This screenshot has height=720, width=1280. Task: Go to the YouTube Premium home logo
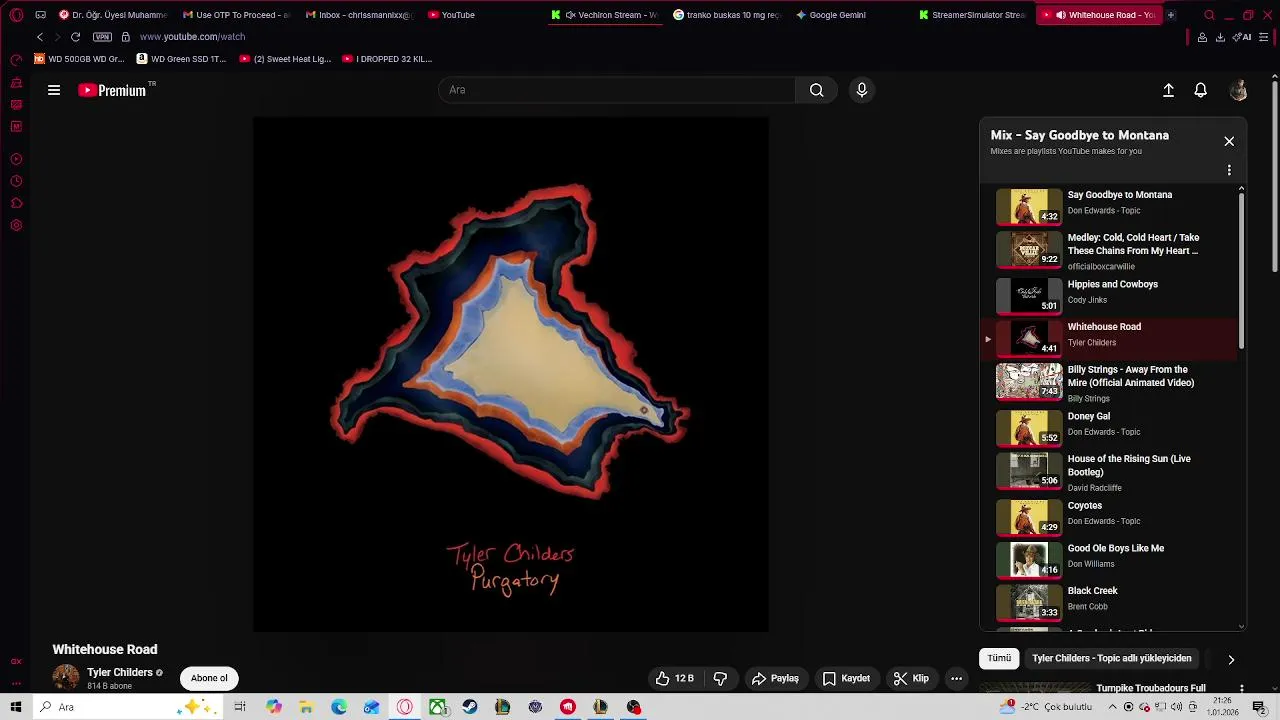tap(112, 90)
